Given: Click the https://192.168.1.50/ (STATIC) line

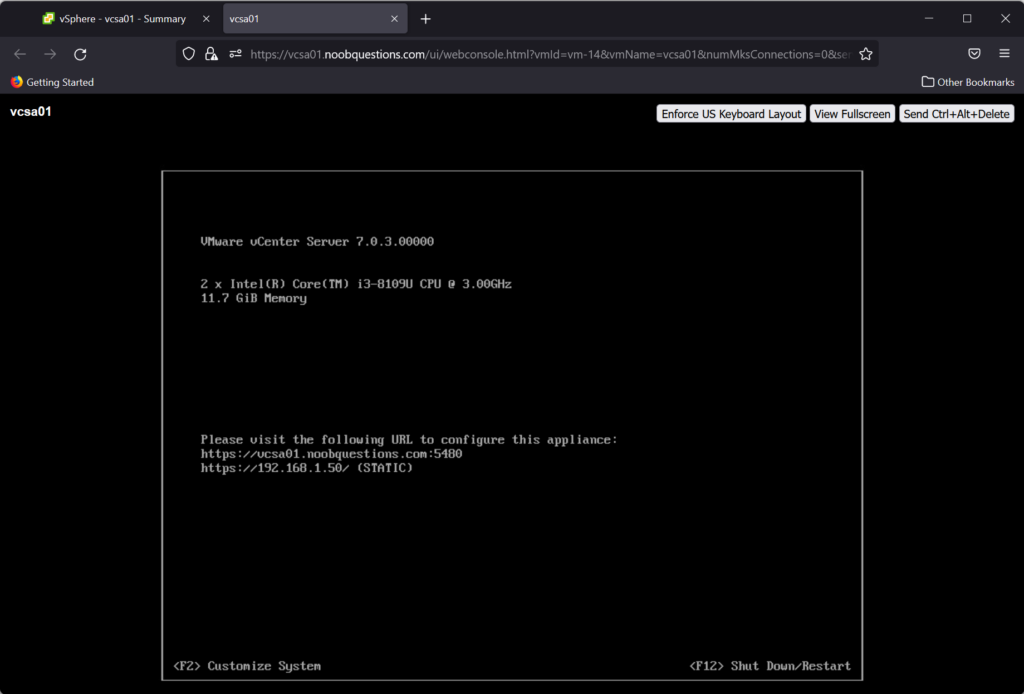Looking at the screenshot, I should click(306, 468).
